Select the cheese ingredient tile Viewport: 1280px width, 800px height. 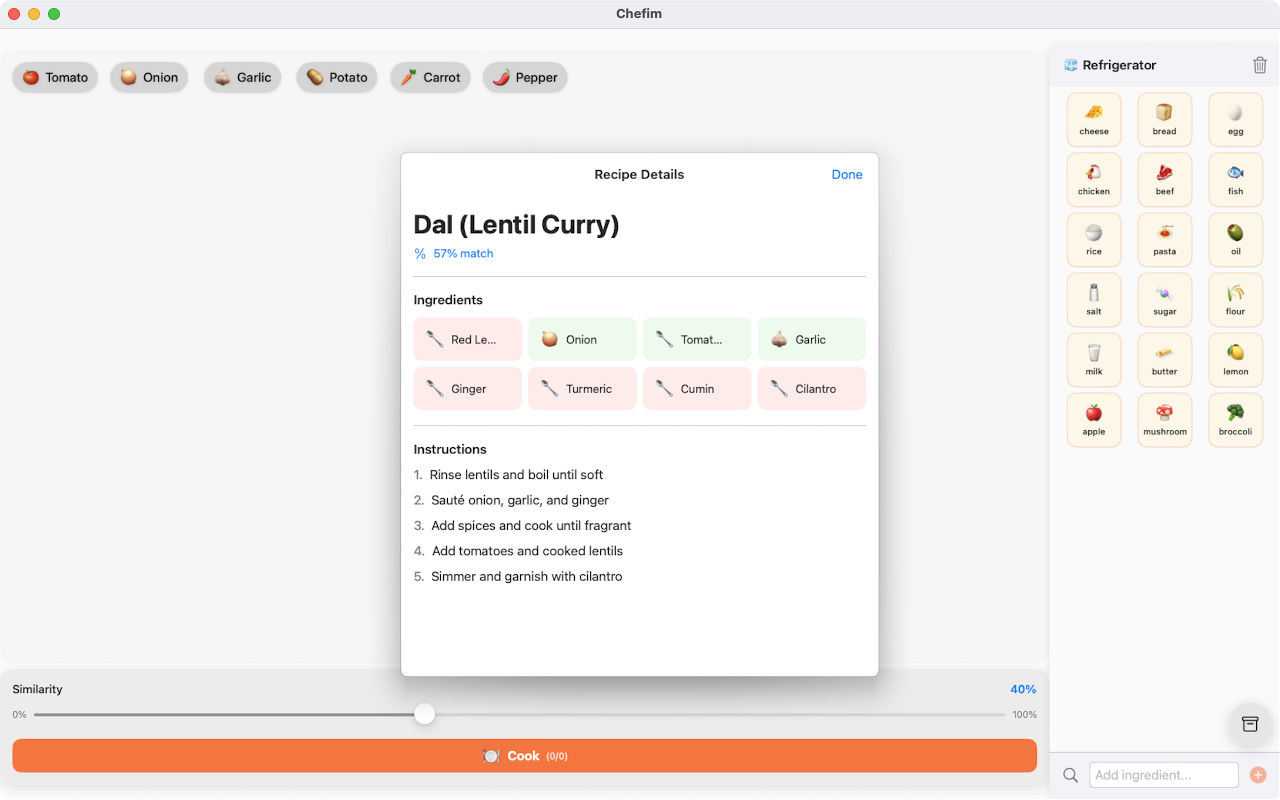point(1094,120)
